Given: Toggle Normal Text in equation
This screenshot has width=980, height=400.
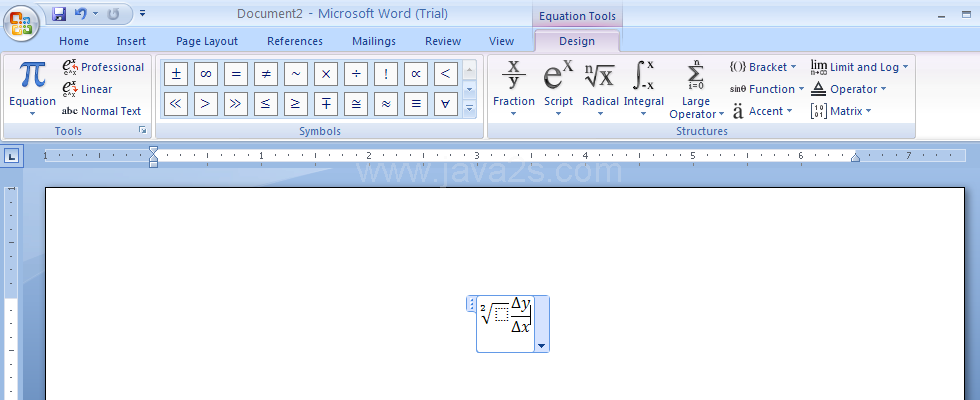Looking at the screenshot, I should [102, 111].
